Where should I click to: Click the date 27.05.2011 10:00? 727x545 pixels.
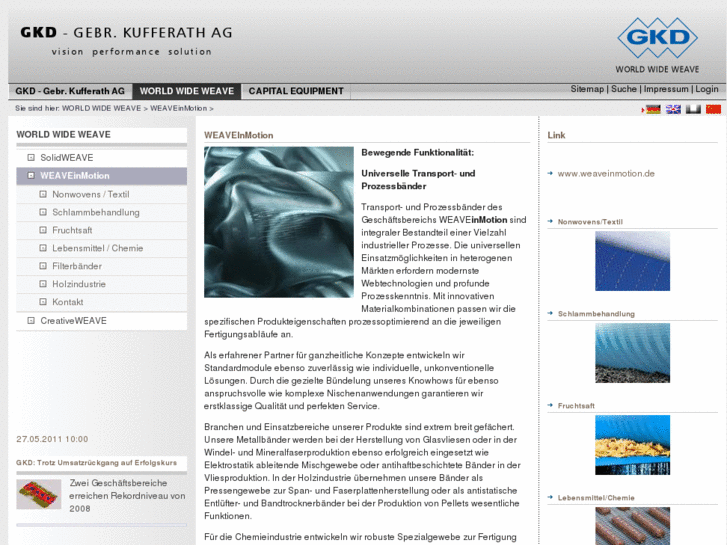[52, 439]
